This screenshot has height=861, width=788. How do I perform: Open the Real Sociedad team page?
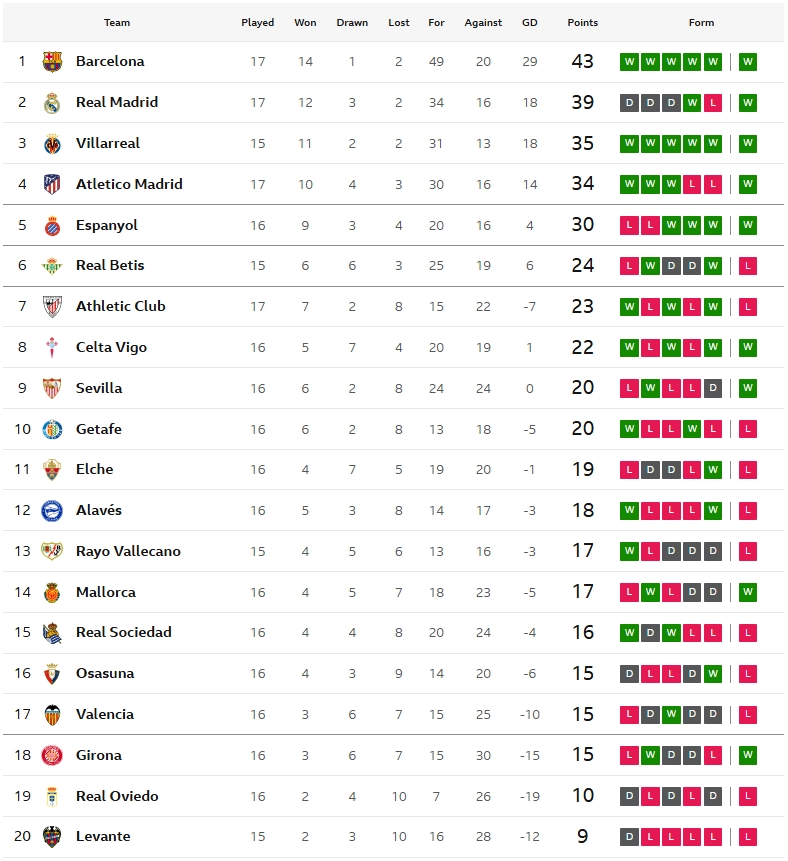pos(124,632)
